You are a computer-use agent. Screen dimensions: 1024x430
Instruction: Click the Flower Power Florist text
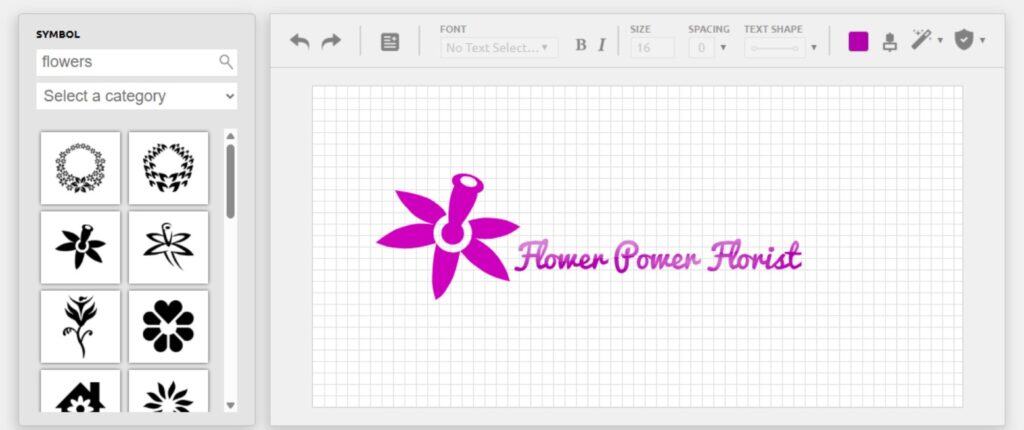click(658, 257)
